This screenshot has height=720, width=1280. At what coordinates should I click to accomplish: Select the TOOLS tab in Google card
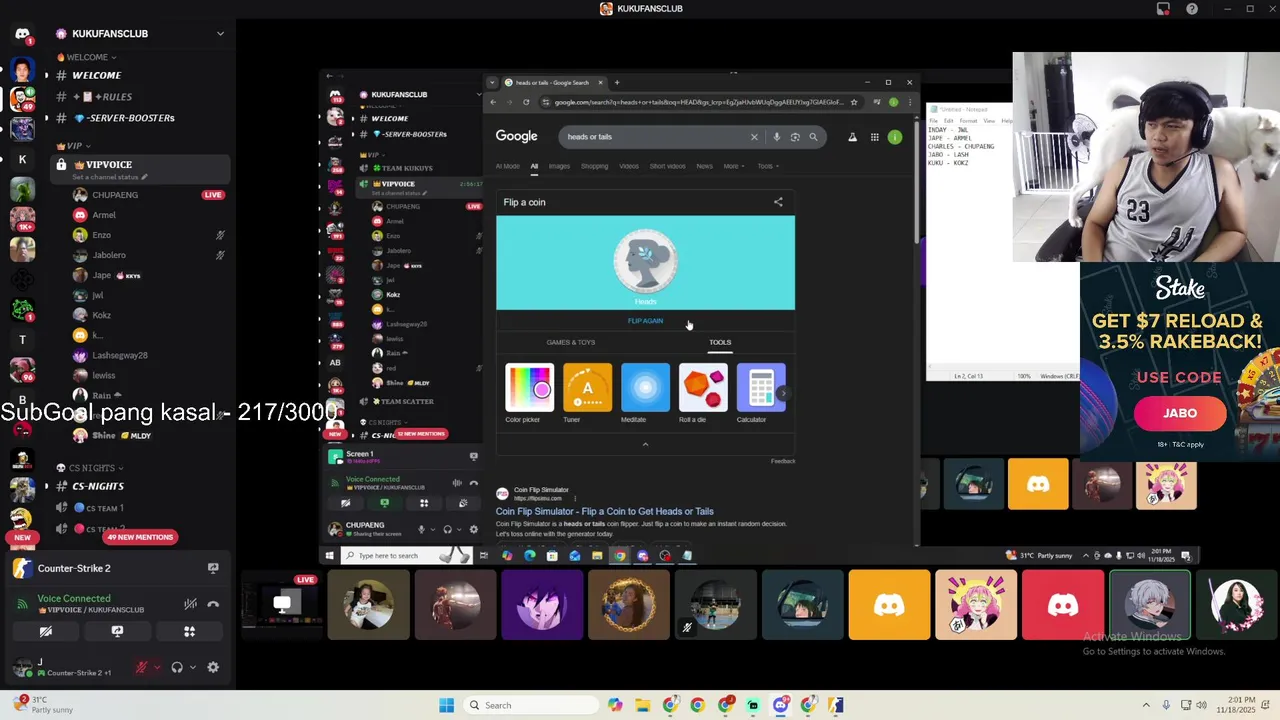pyautogui.click(x=720, y=343)
